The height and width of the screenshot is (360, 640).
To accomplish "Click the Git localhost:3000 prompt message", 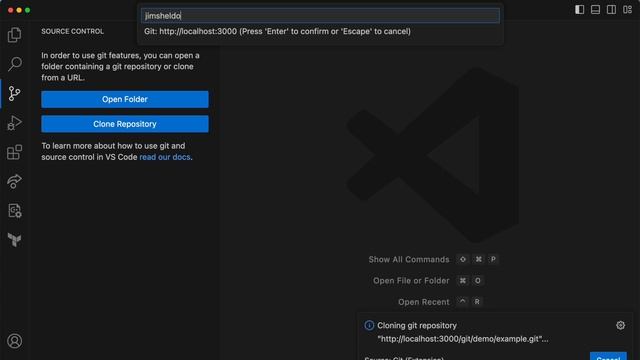I will (x=277, y=31).
